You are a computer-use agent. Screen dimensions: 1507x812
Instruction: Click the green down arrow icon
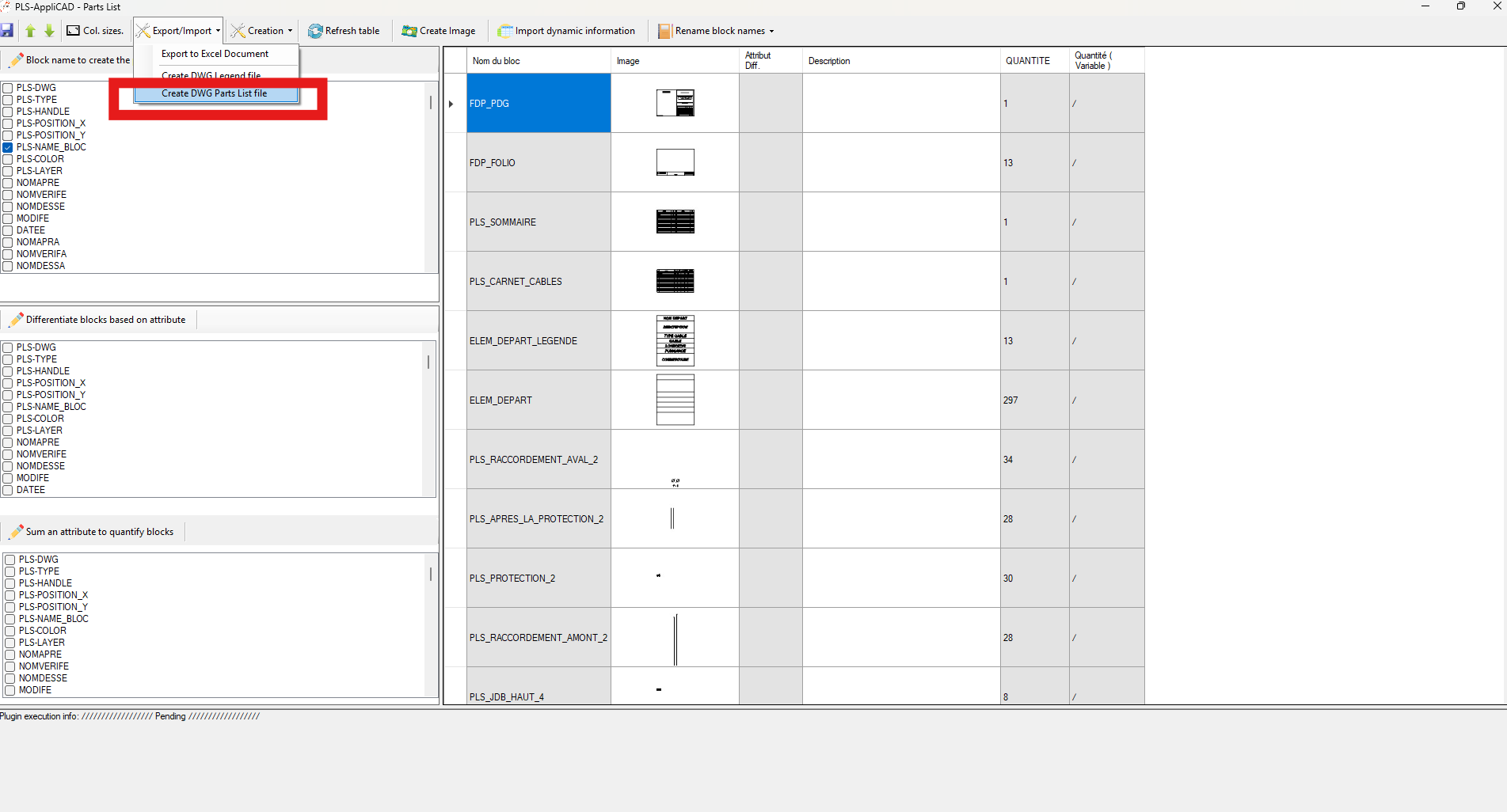pyautogui.click(x=49, y=31)
